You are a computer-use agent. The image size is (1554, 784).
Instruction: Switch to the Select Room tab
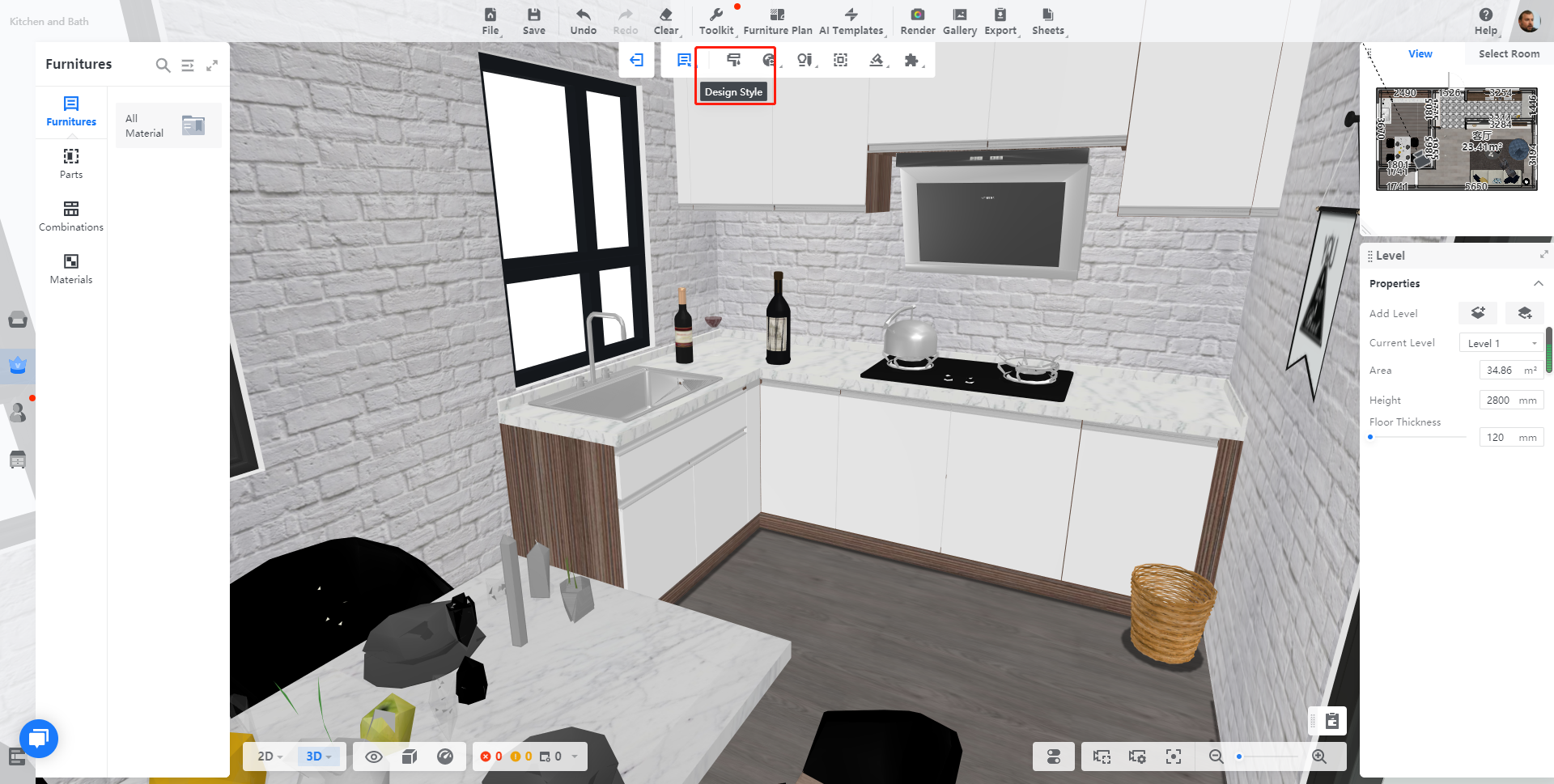(x=1509, y=54)
